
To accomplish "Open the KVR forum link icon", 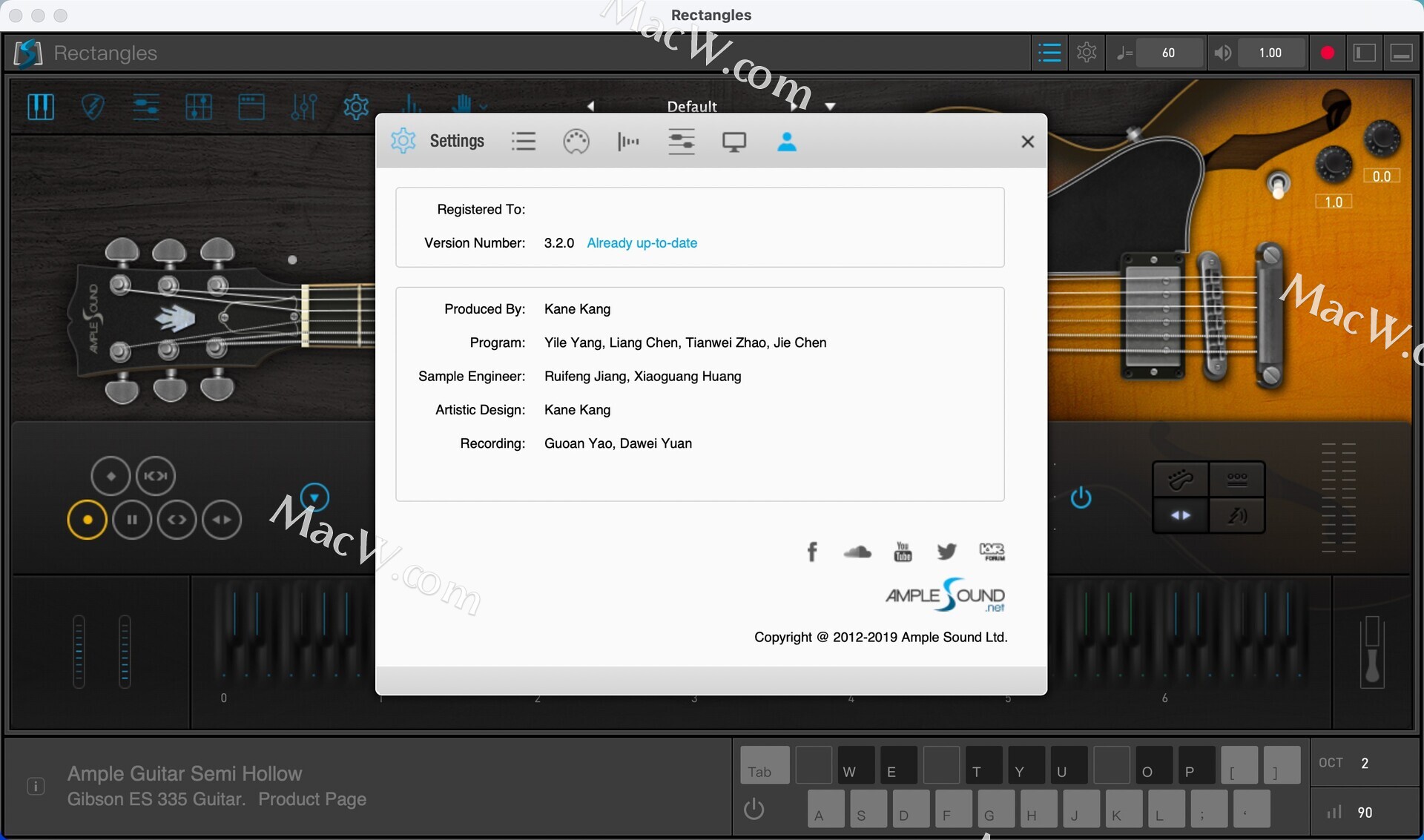I will click(992, 552).
